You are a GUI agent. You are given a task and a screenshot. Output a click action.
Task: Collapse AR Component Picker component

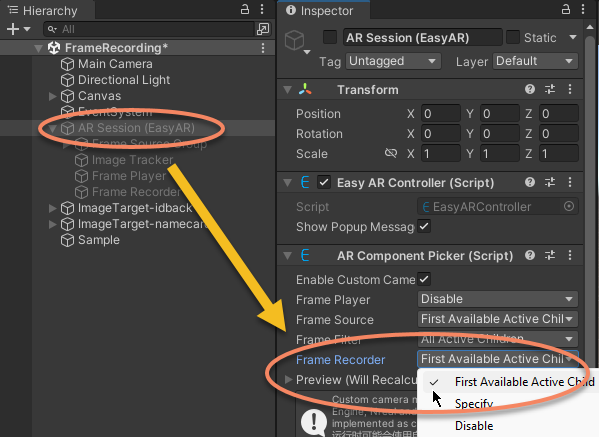pyautogui.click(x=287, y=256)
